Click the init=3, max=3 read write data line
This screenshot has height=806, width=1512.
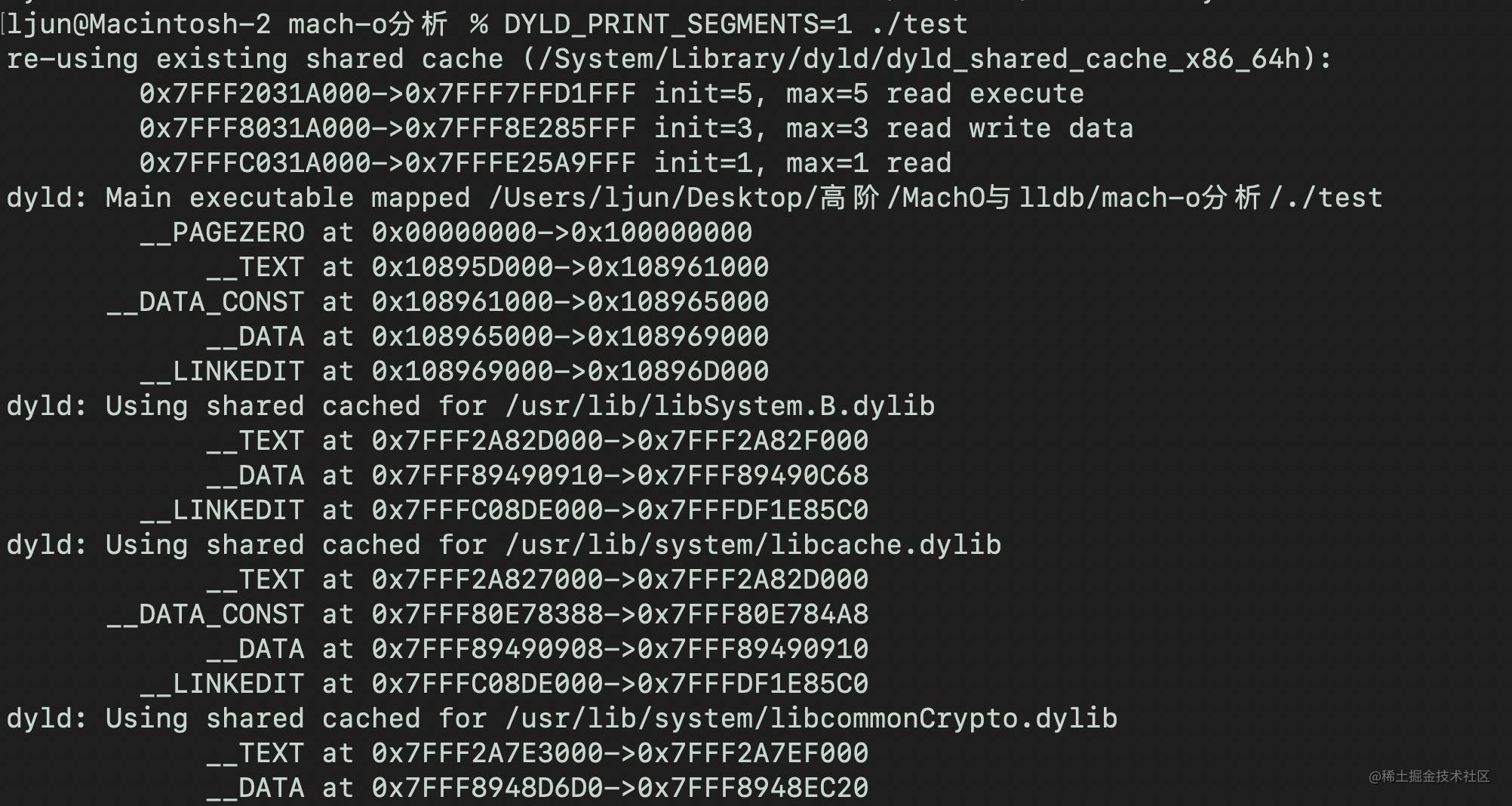pos(636,128)
